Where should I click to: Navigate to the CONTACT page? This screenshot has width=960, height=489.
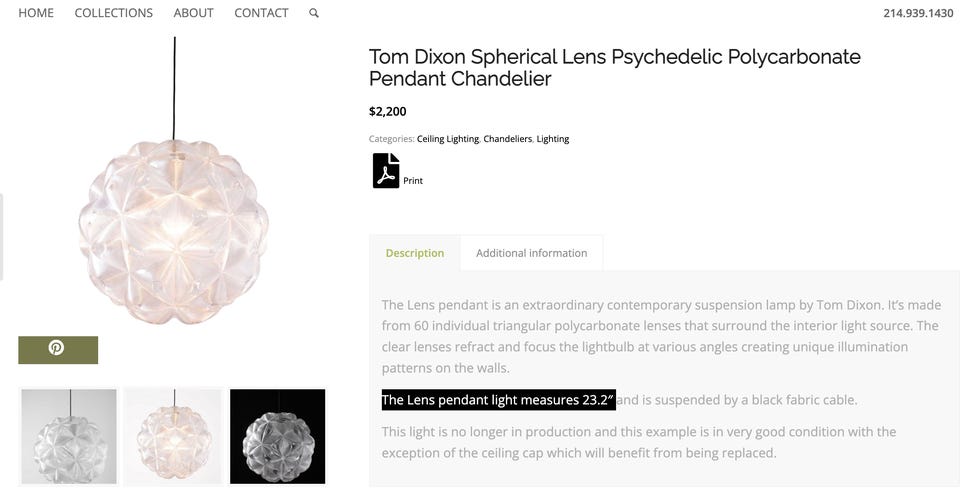pyautogui.click(x=261, y=13)
